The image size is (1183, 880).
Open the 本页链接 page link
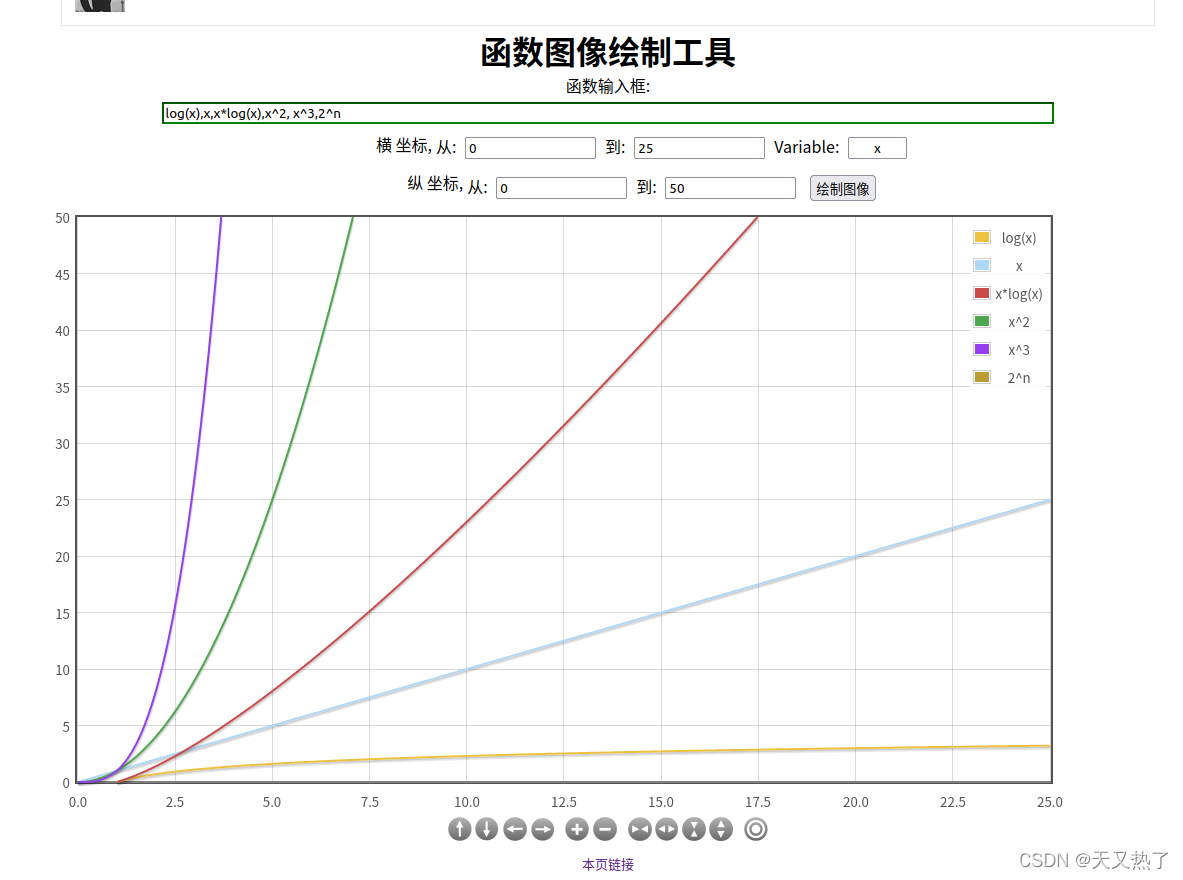point(608,864)
